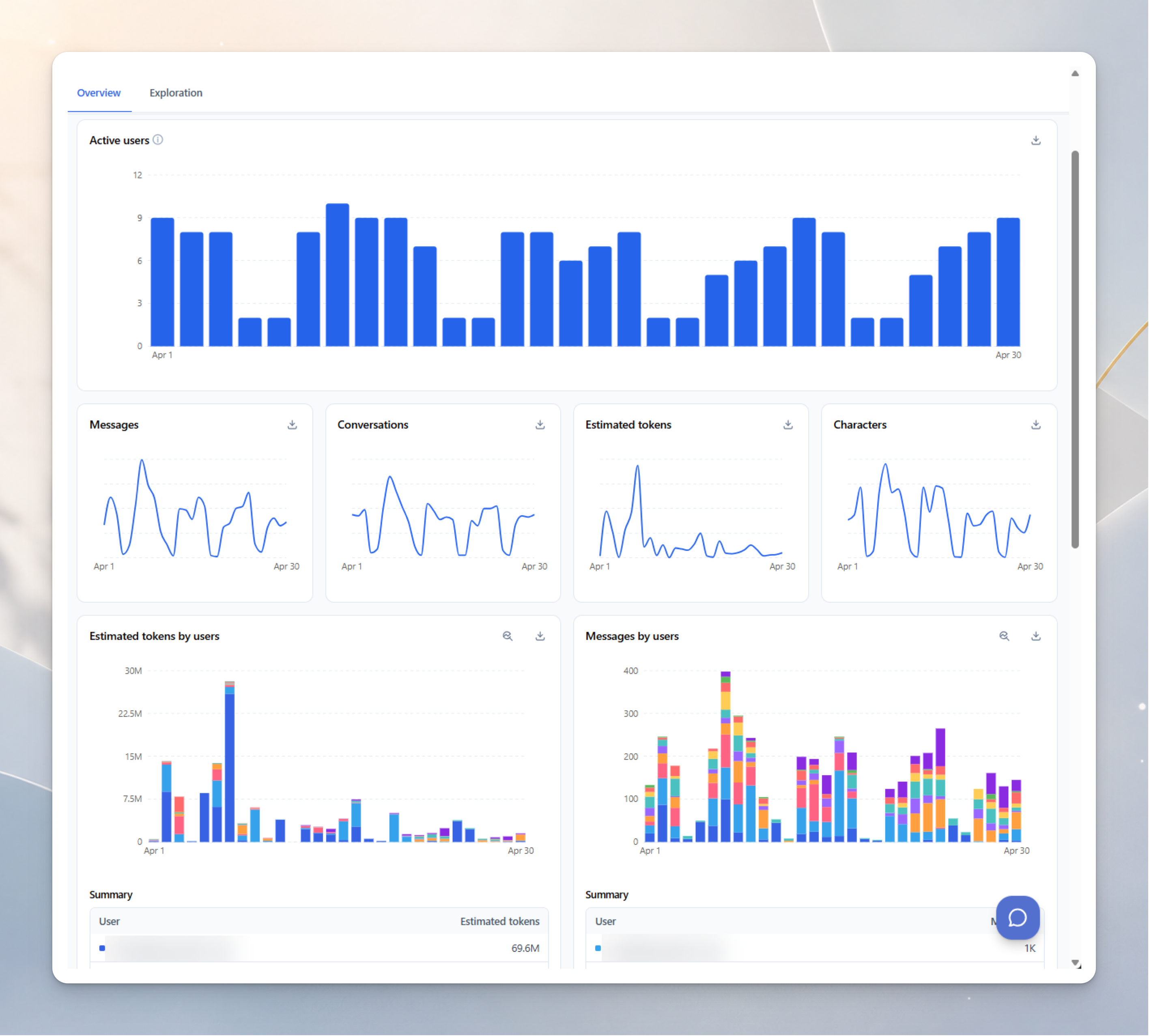The height and width of the screenshot is (1036, 1149).
Task: Click the Conversations line chart
Action: point(443,515)
